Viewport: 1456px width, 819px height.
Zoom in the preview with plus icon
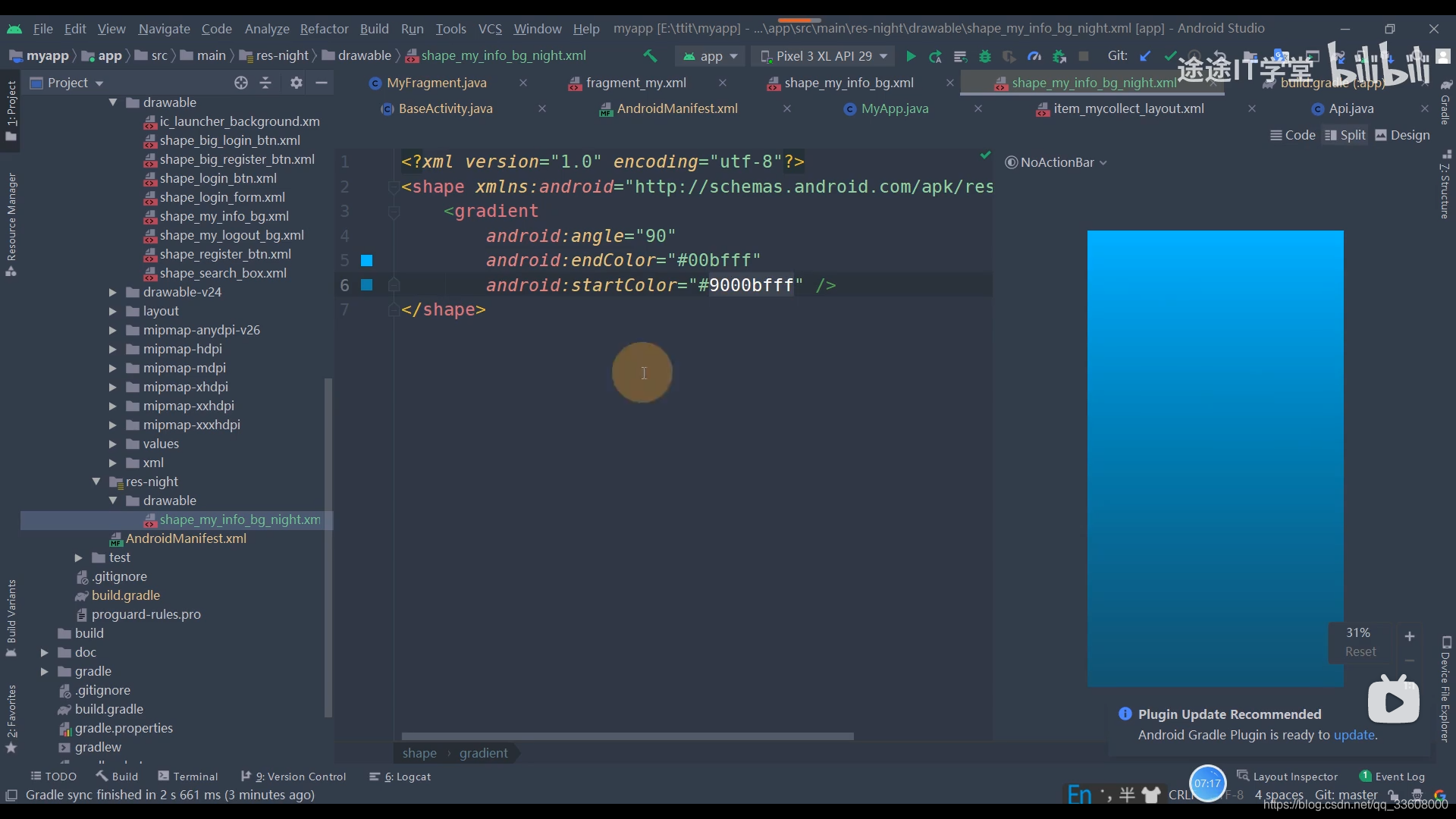[x=1410, y=636]
